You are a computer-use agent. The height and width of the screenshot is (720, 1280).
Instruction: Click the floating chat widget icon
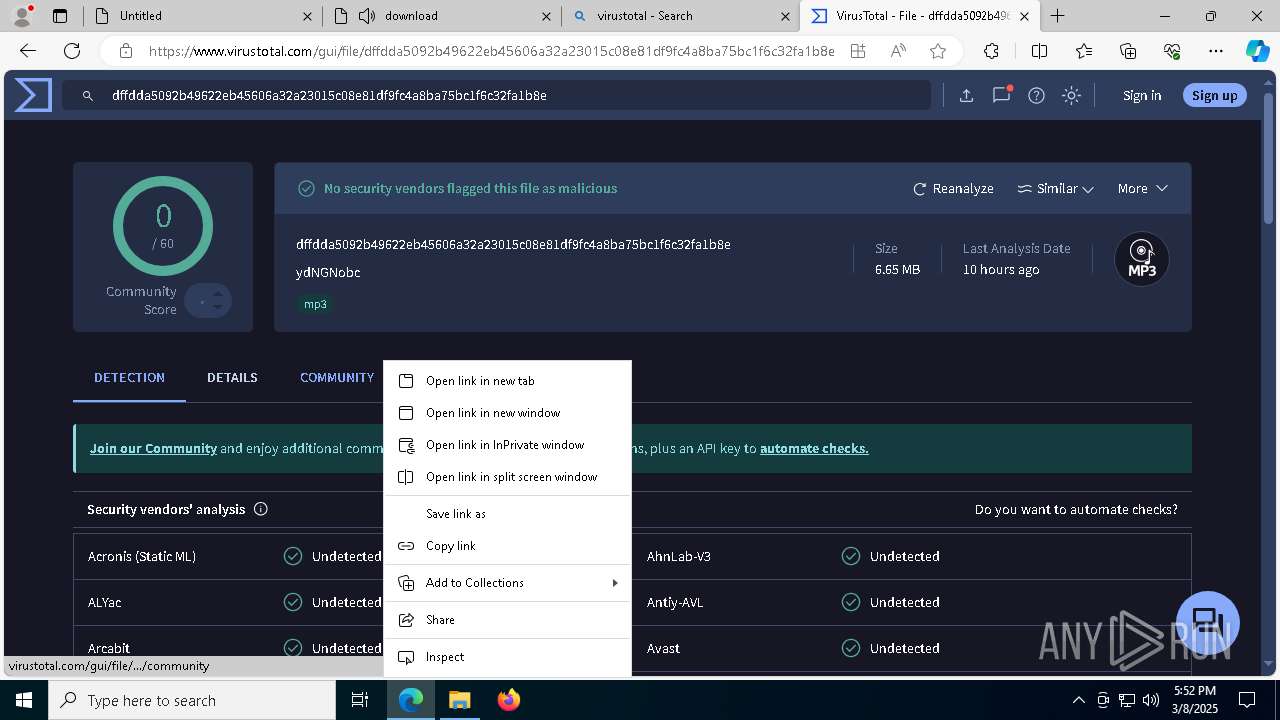click(1208, 621)
